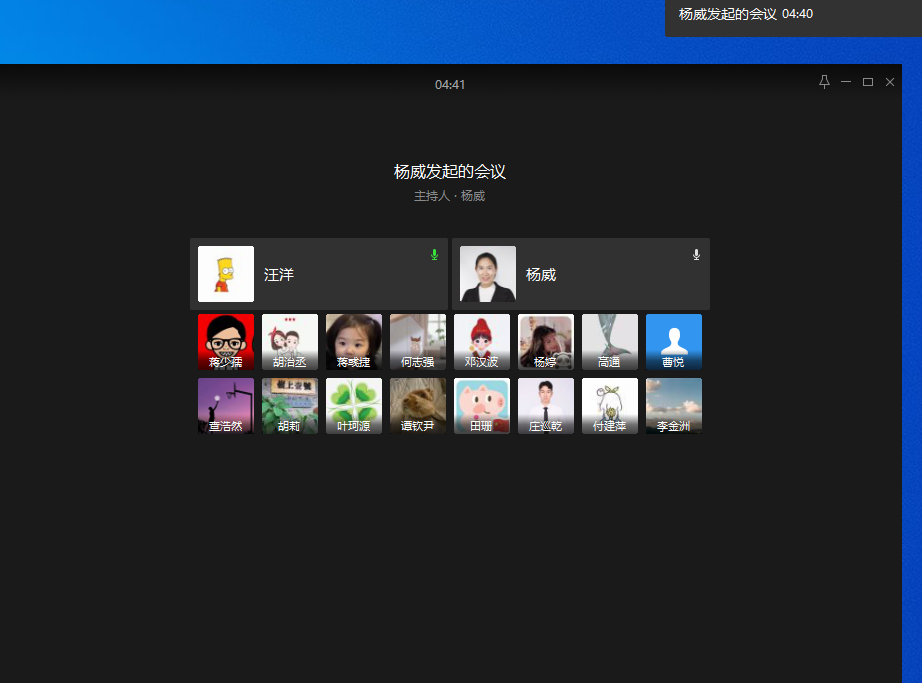This screenshot has width=922, height=683.
Task: Click participant 胡治丞's avatar
Action: pos(290,342)
